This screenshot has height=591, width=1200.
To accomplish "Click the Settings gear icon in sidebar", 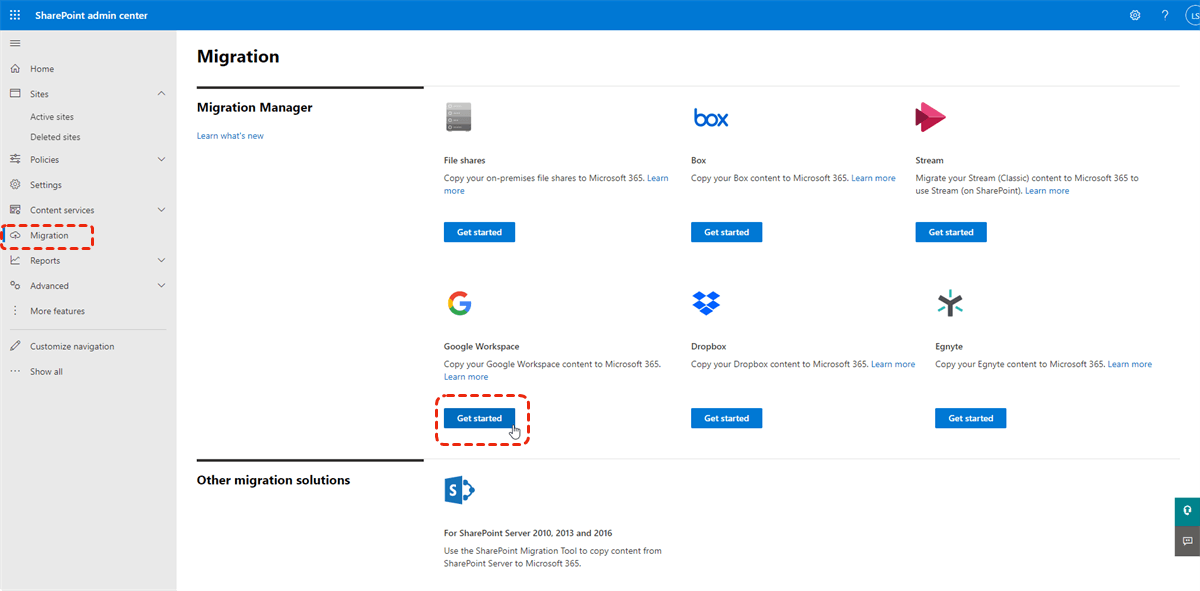I will tap(15, 185).
